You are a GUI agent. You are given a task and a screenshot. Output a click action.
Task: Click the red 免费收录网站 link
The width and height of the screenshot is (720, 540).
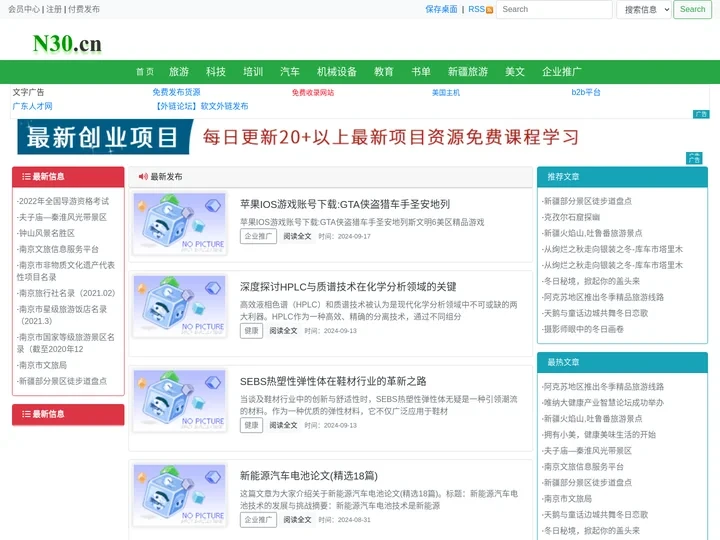(313, 92)
